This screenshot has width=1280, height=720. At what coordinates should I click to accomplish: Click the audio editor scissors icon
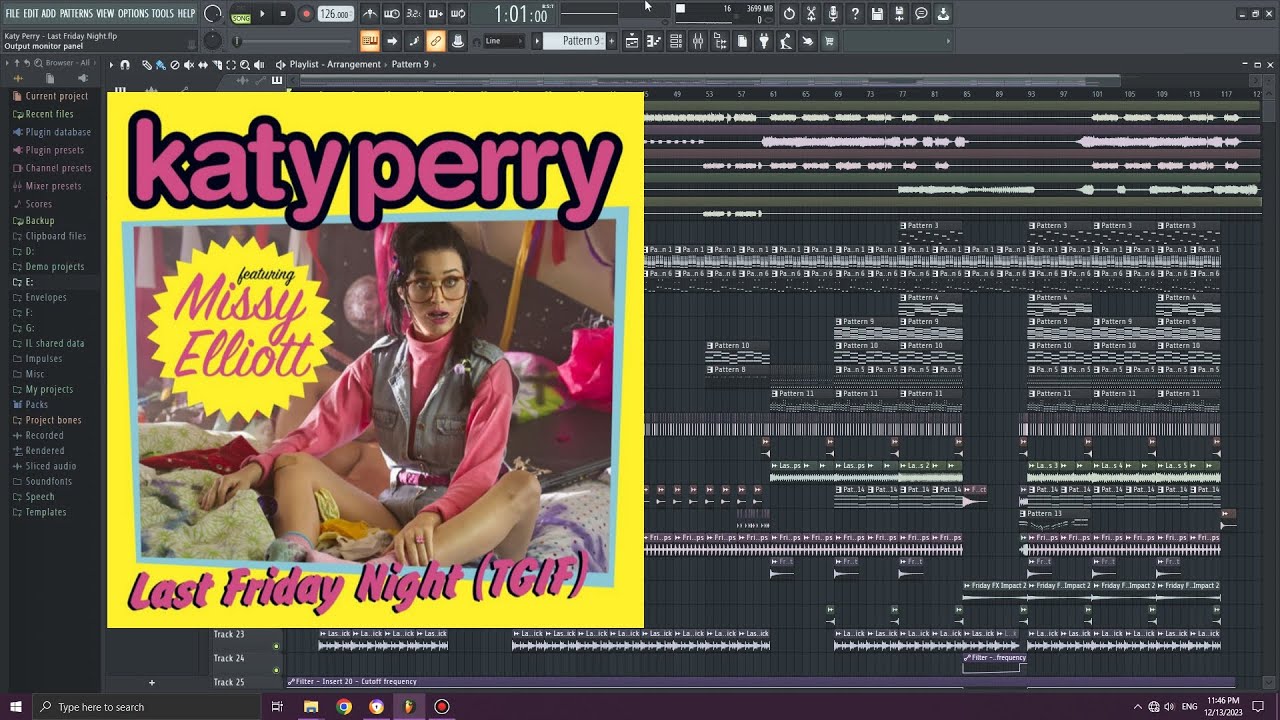coord(811,14)
